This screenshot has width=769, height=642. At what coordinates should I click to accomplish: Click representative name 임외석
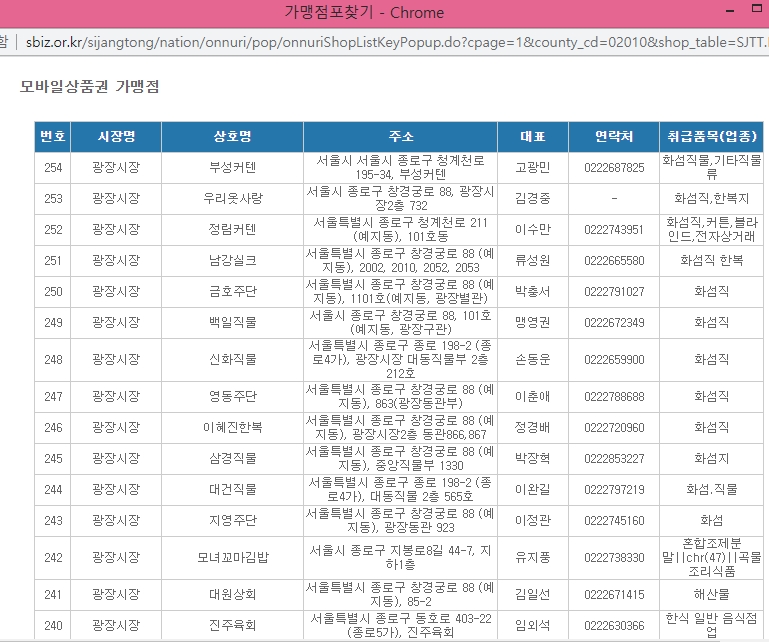point(533,625)
